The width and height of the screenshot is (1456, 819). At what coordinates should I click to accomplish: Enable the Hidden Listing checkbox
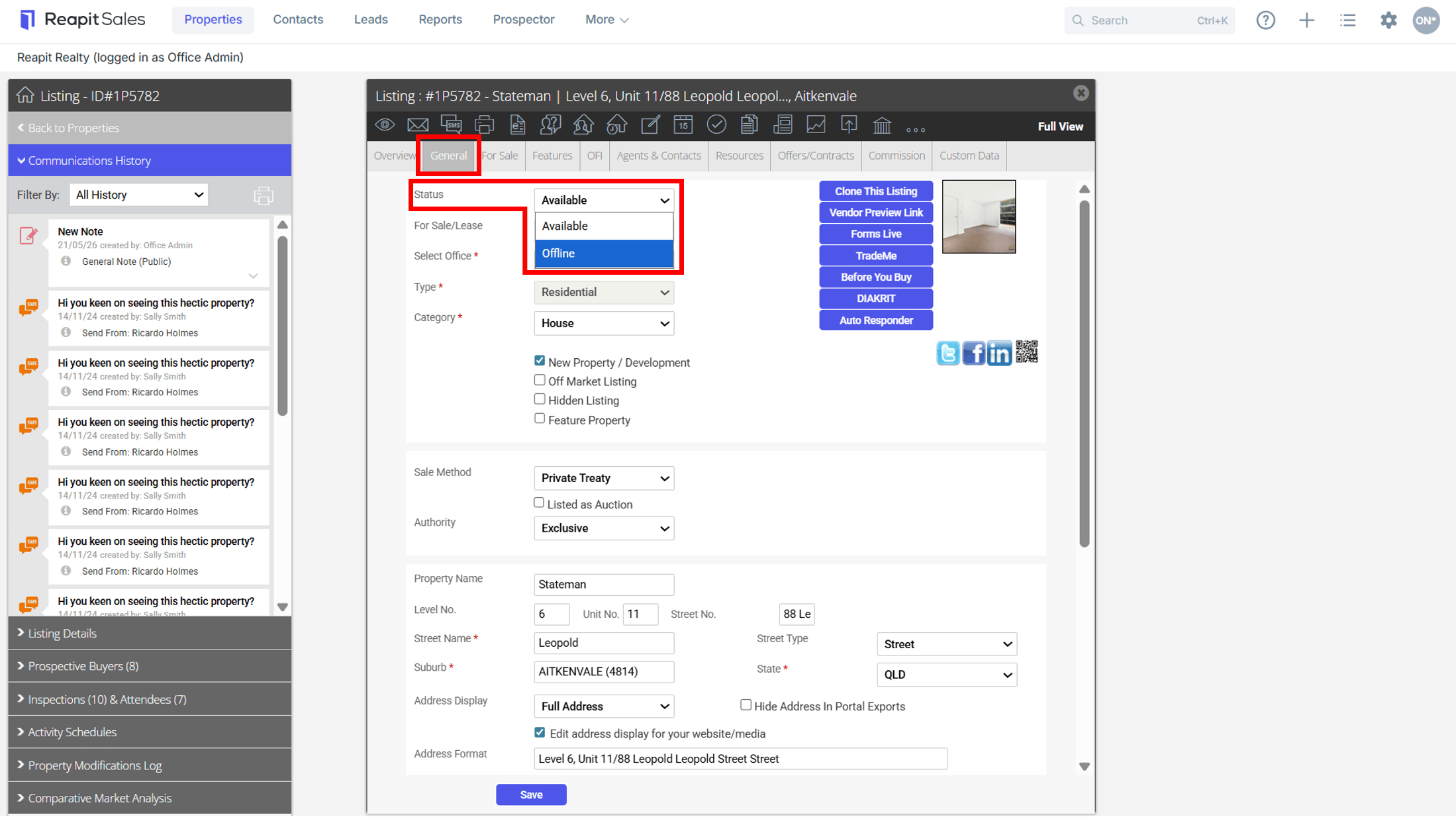pyautogui.click(x=540, y=399)
